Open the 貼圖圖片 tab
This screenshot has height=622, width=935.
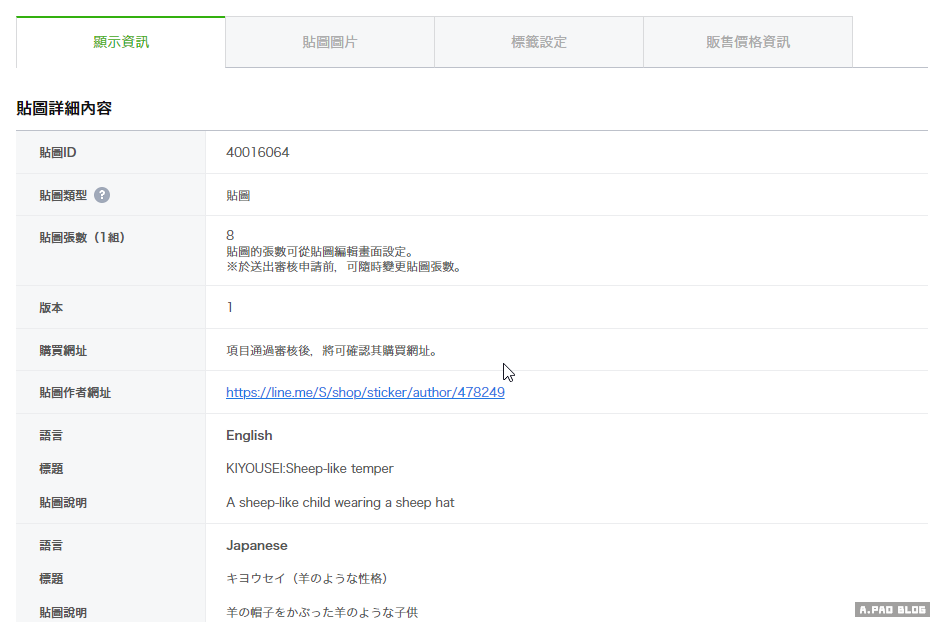click(329, 42)
